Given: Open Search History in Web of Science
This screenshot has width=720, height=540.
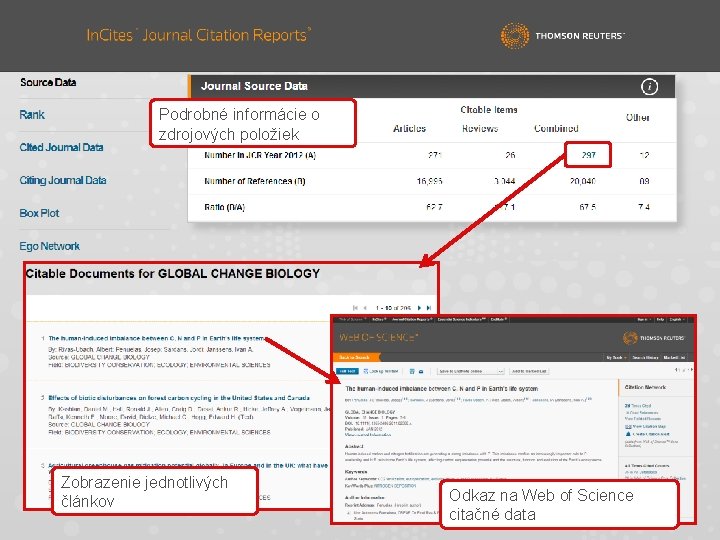Looking at the screenshot, I should pyautogui.click(x=645, y=357).
